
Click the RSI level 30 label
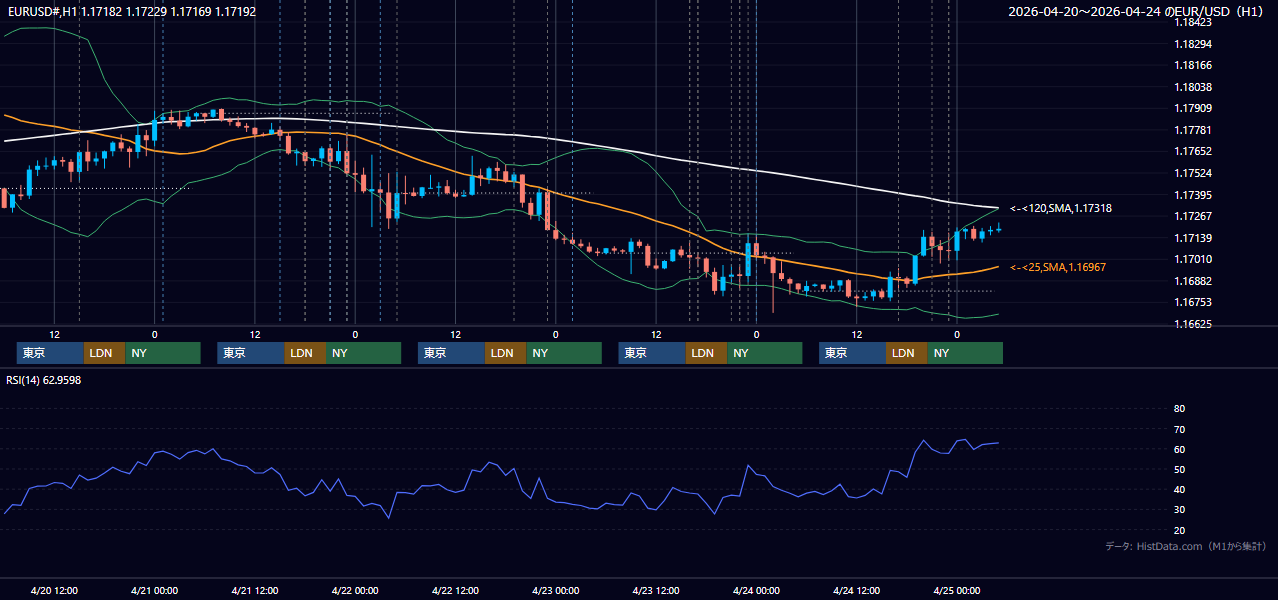point(1179,510)
